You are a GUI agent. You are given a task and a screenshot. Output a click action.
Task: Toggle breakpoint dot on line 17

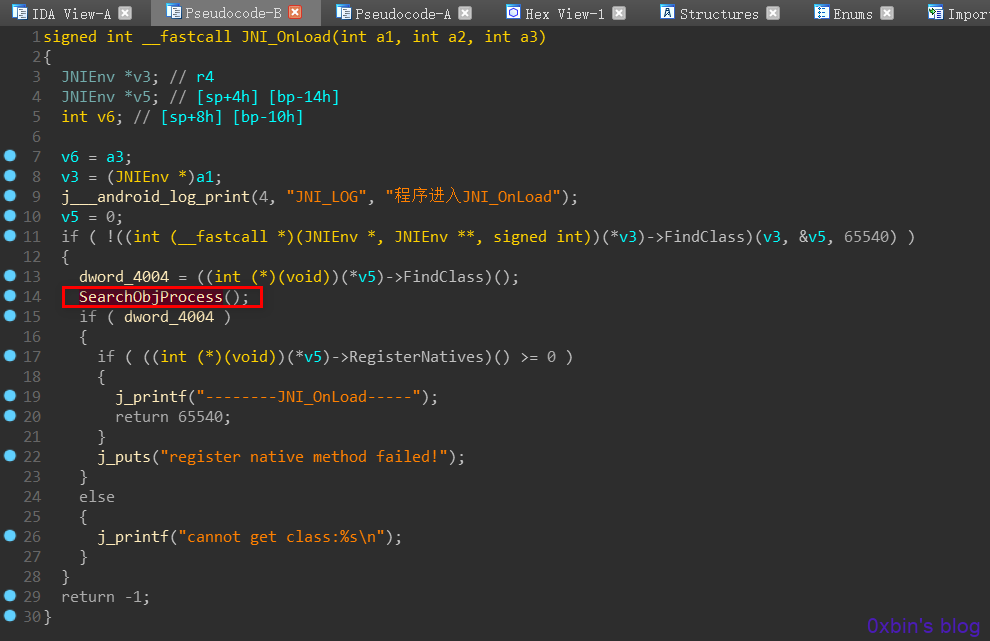tap(10, 356)
